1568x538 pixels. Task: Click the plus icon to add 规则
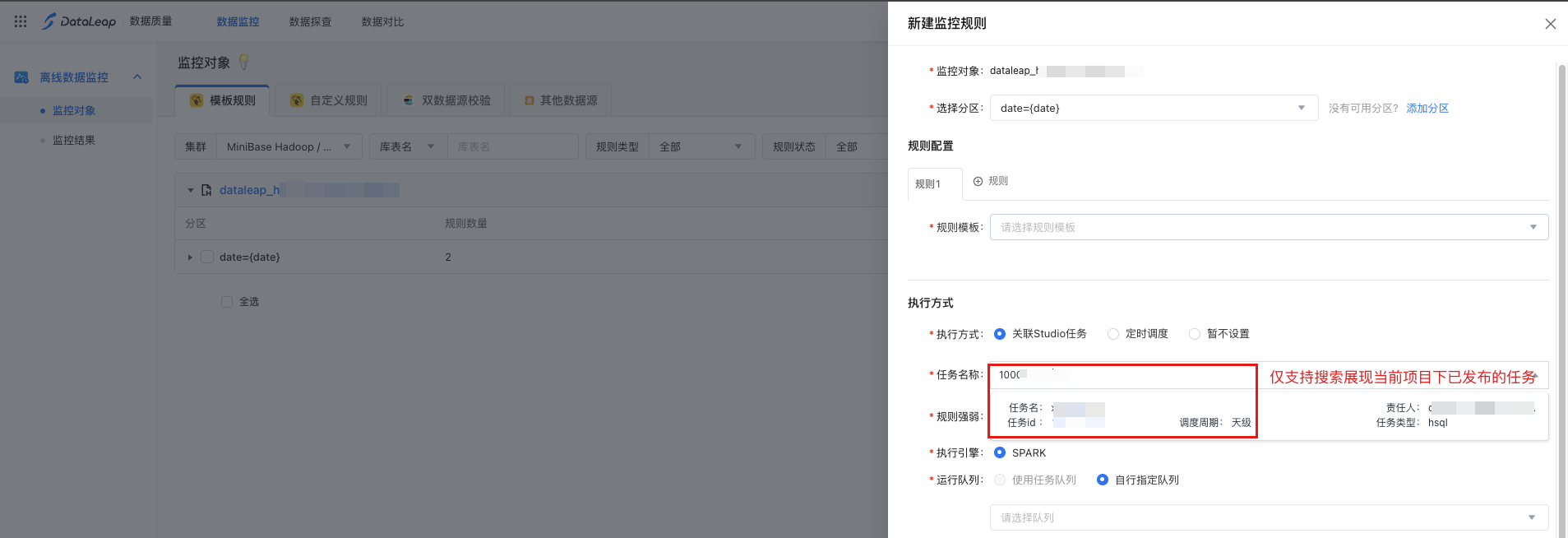[978, 181]
